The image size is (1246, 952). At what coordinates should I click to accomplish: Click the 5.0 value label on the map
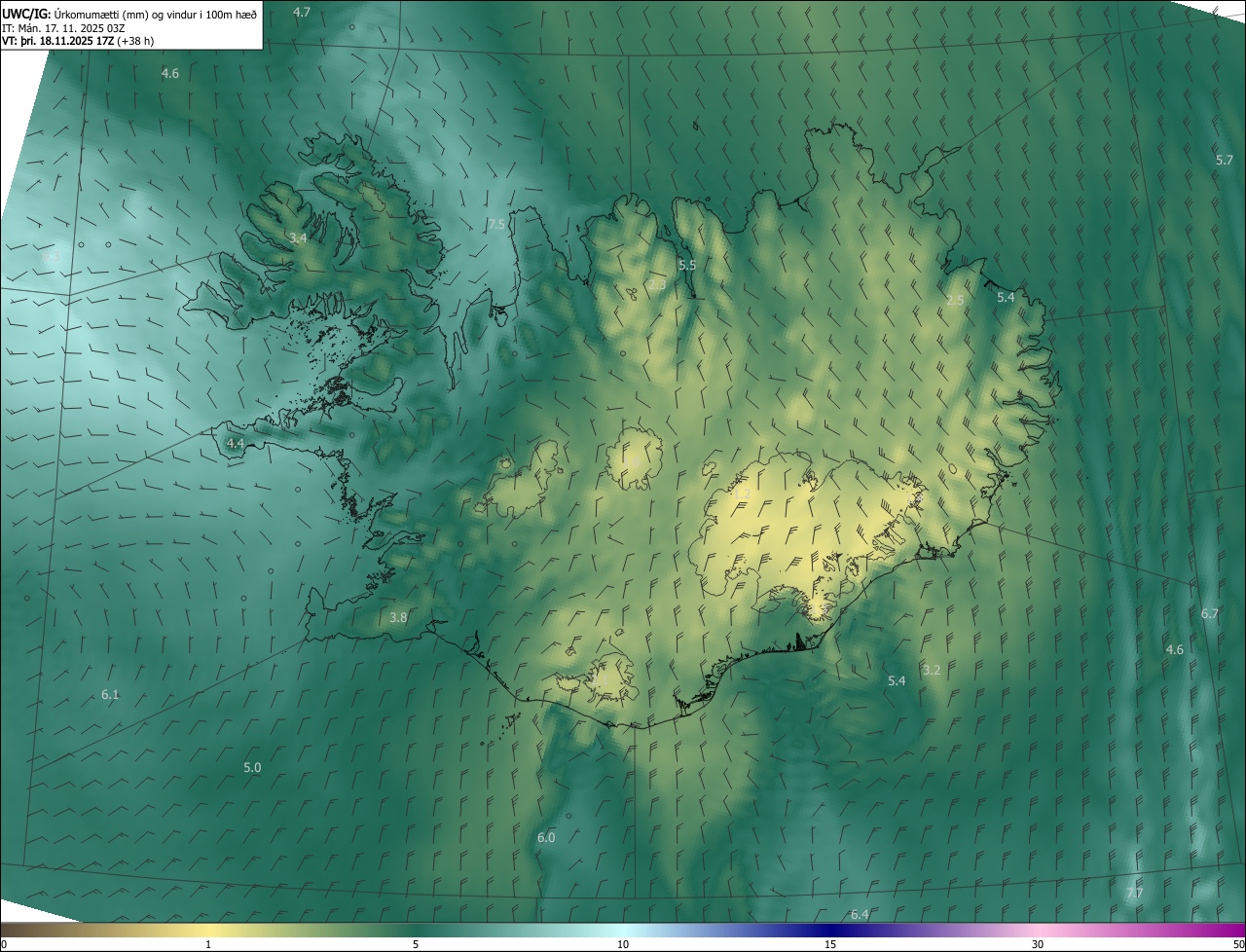click(x=252, y=767)
